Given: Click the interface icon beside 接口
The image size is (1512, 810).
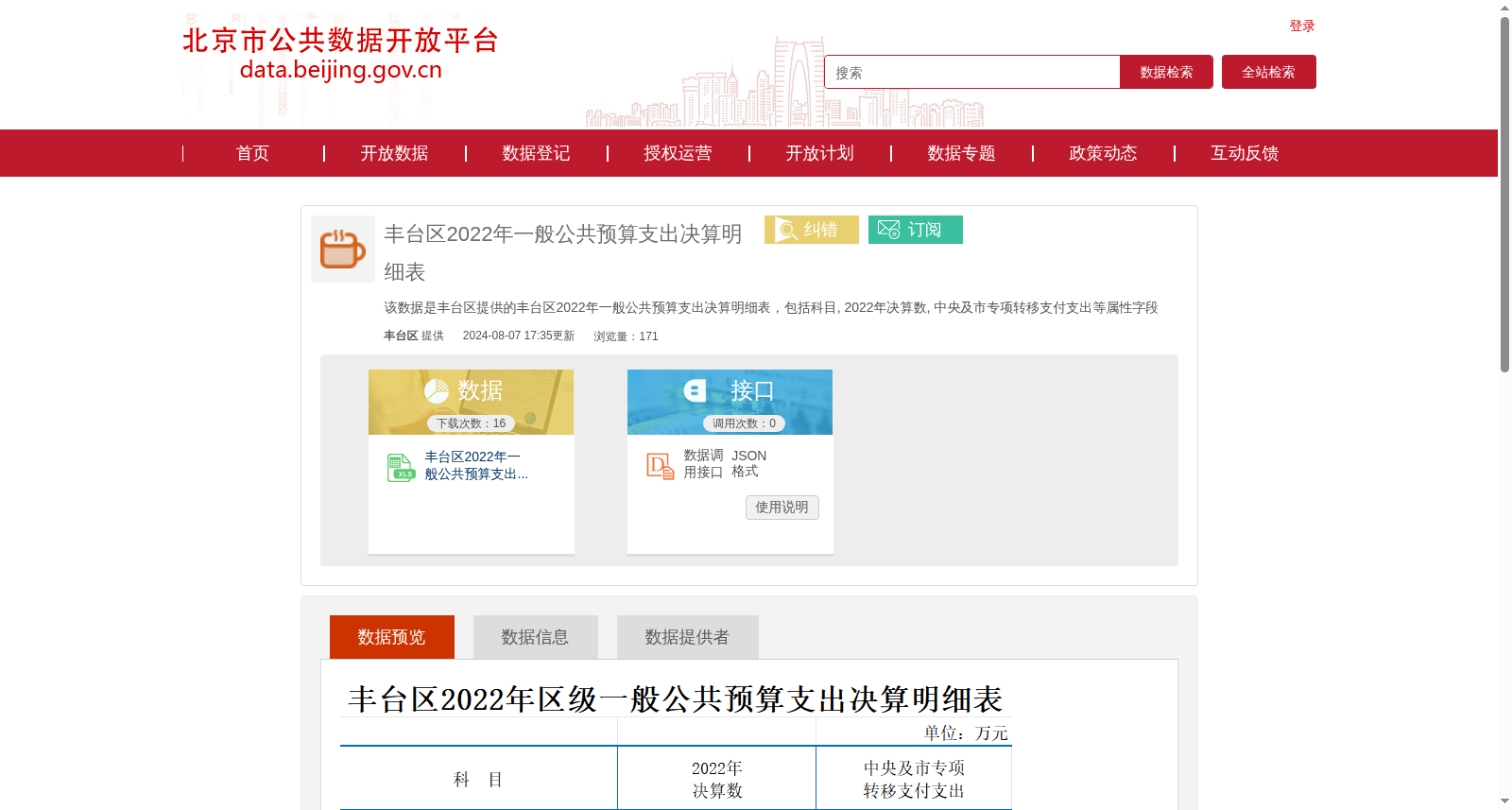Looking at the screenshot, I should pos(696,390).
